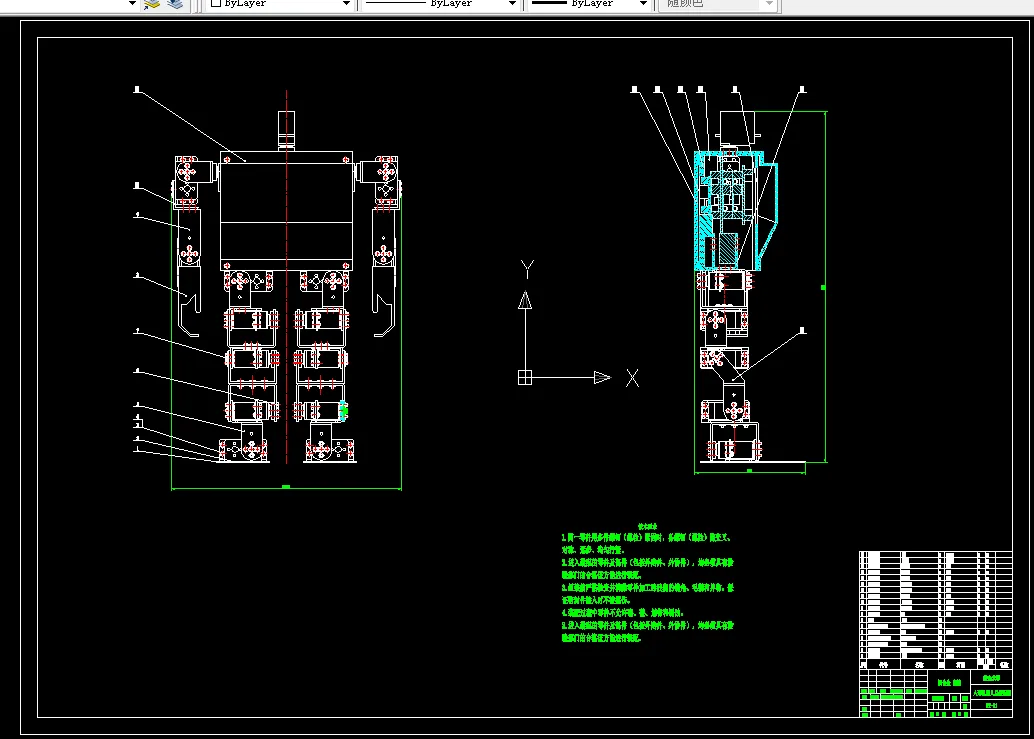Click the X axis arrowhead of UCS icon
Image resolution: width=1034 pixels, height=739 pixels.
602,378
